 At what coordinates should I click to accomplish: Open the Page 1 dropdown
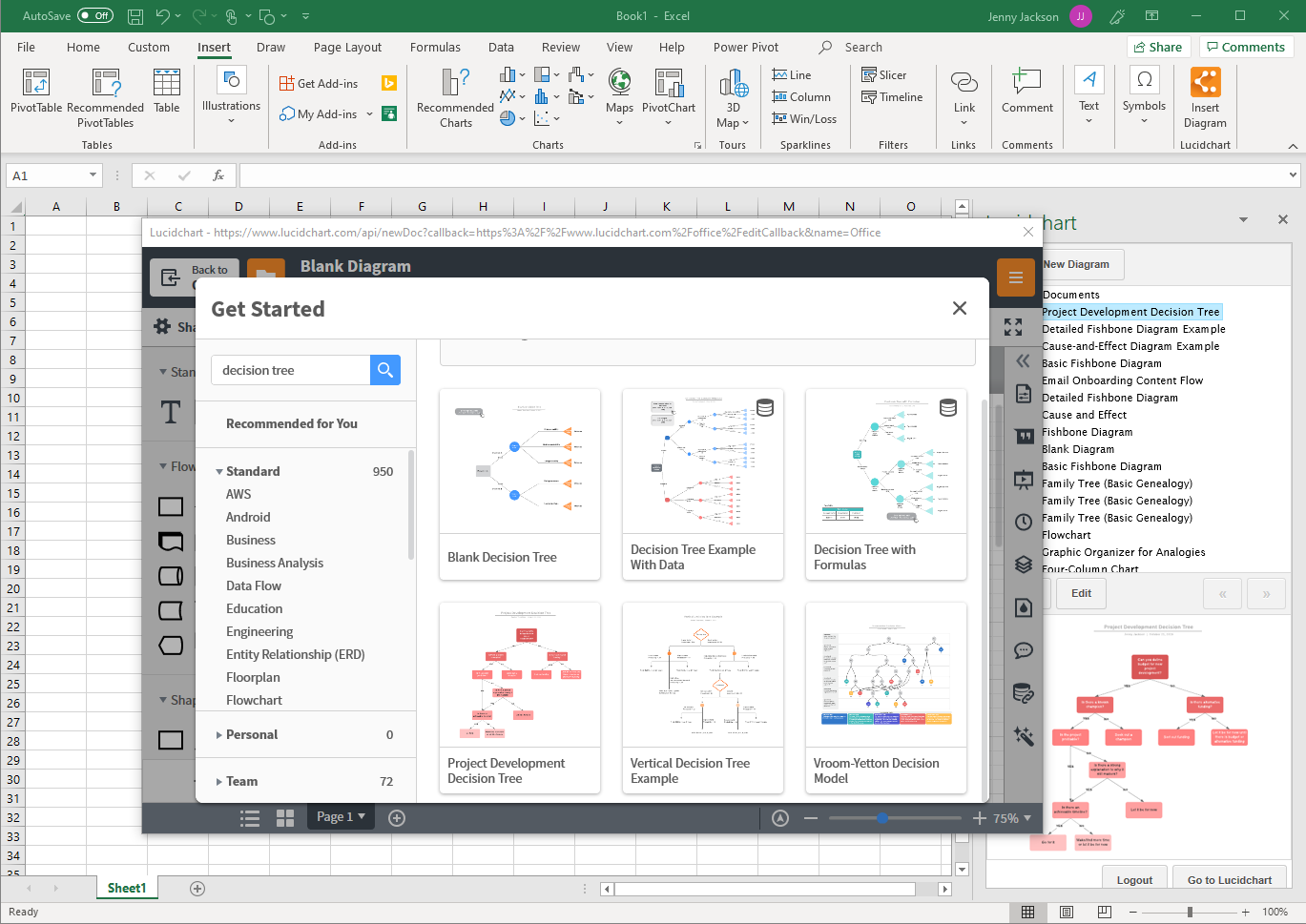(341, 817)
